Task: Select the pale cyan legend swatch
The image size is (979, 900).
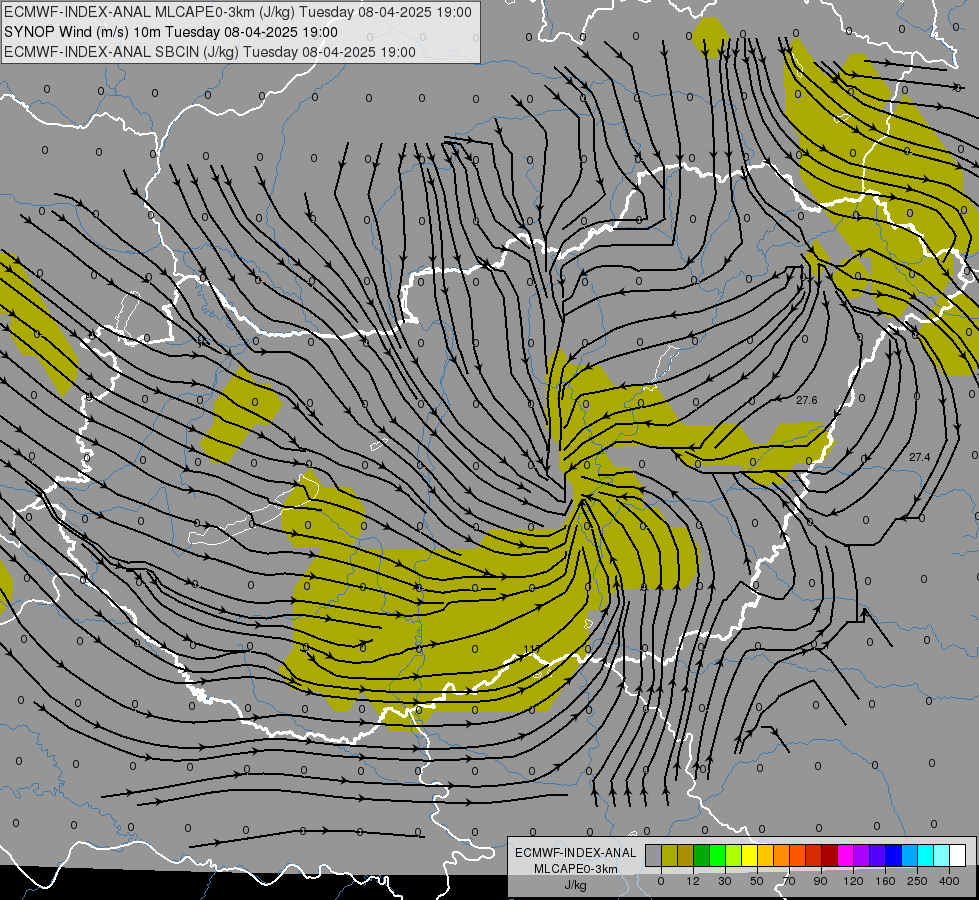Action: [x=942, y=855]
